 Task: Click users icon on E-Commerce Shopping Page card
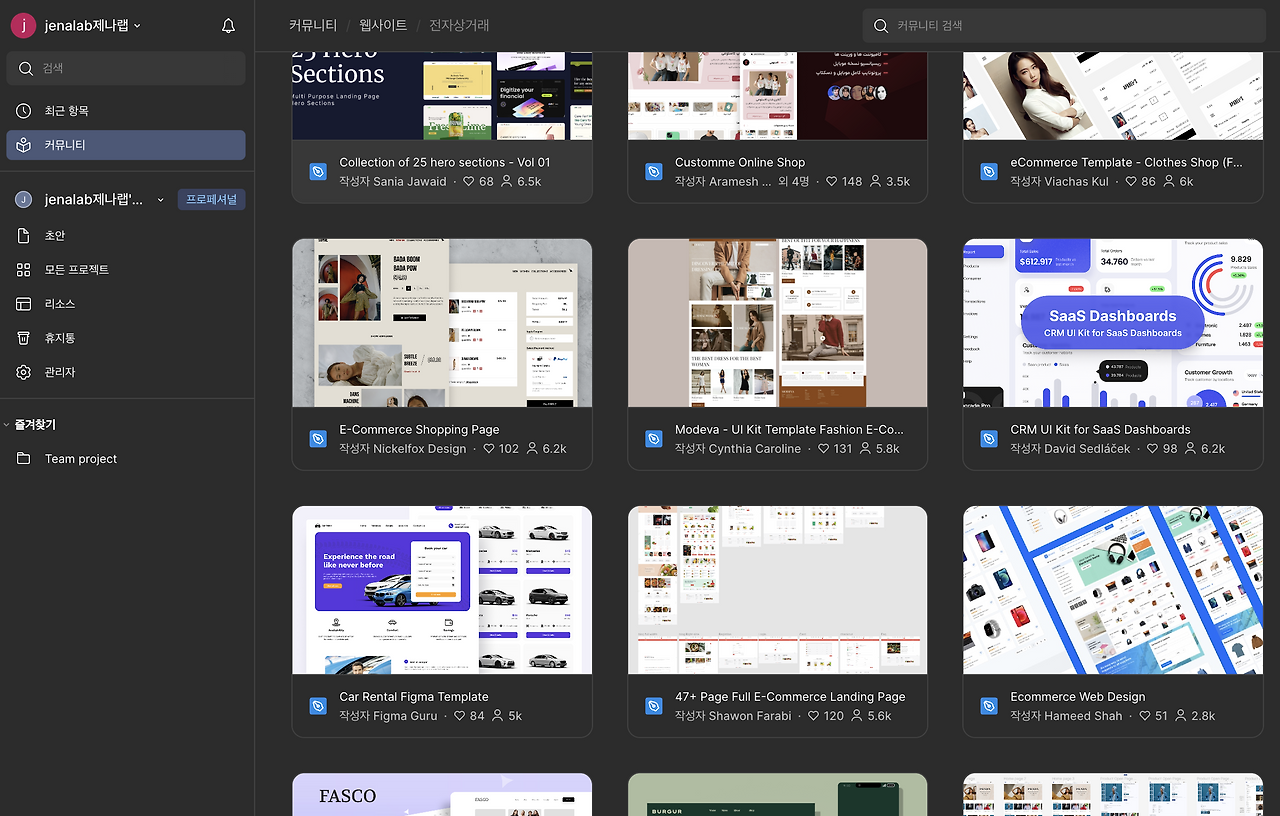532,449
